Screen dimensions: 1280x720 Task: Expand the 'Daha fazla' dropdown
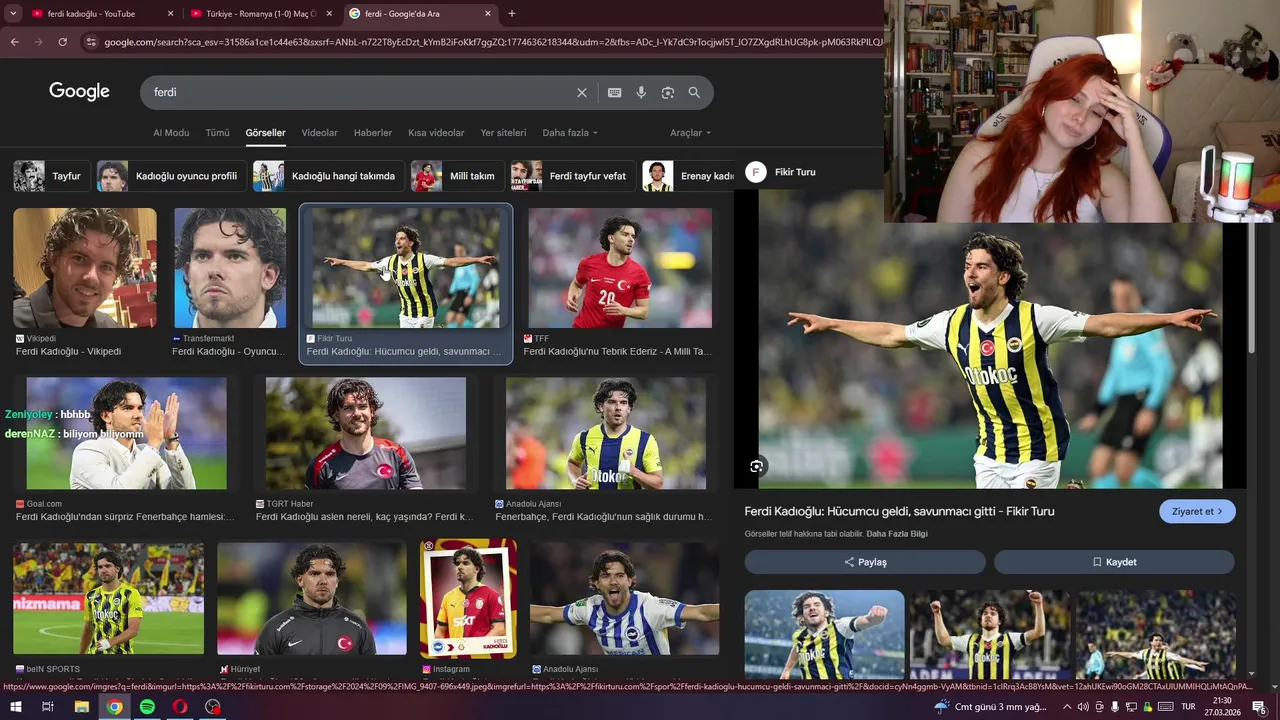[570, 133]
